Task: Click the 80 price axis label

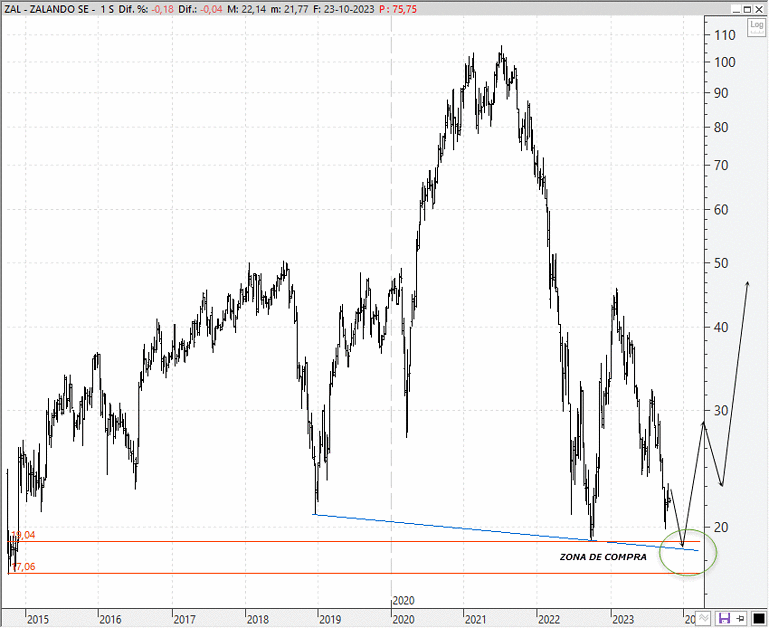Action: (x=721, y=128)
